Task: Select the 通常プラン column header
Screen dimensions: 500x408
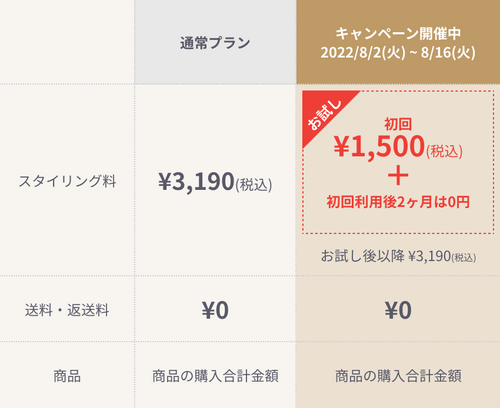Action: click(x=215, y=43)
